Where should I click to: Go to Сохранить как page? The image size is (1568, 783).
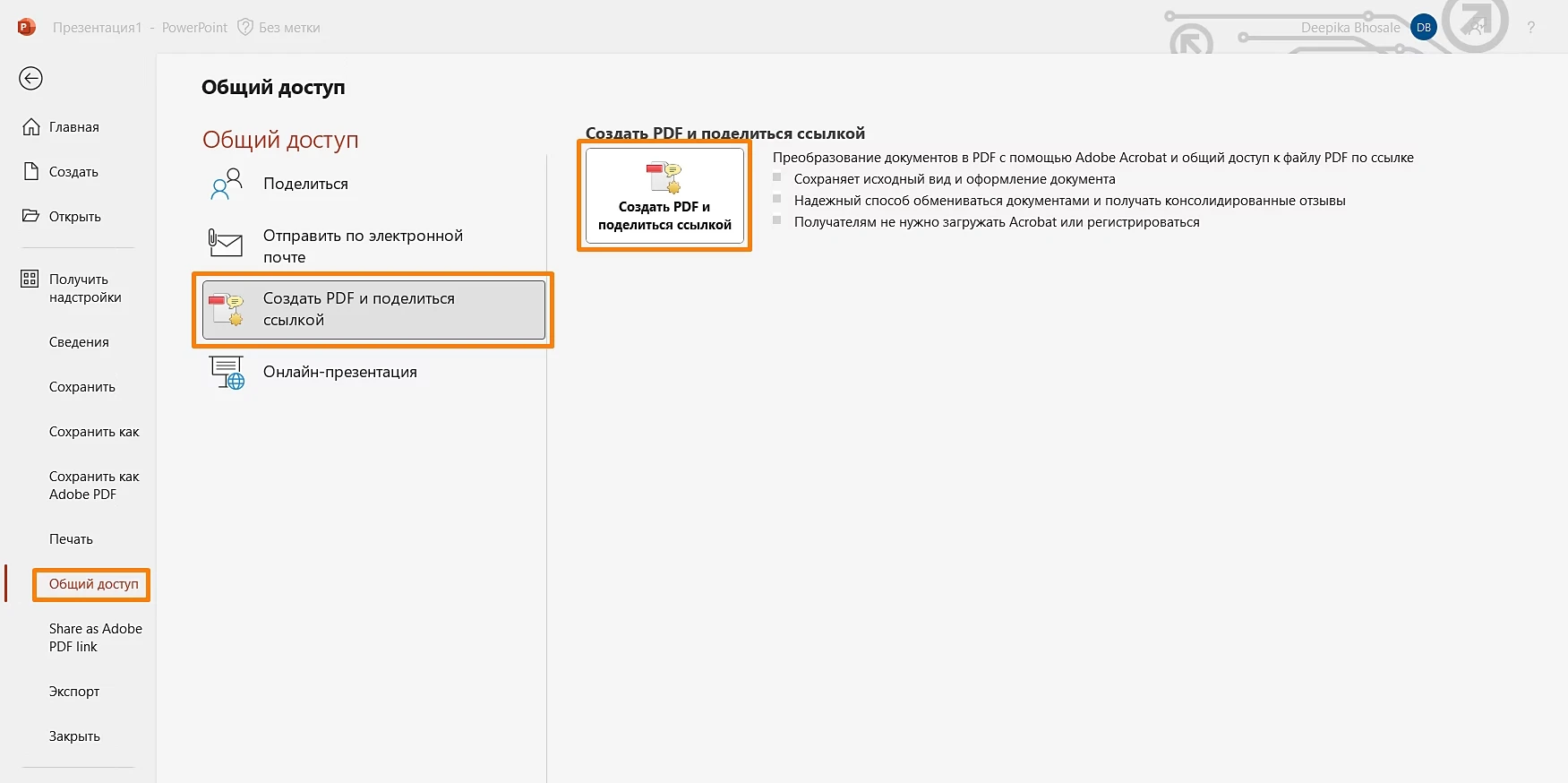(x=94, y=432)
